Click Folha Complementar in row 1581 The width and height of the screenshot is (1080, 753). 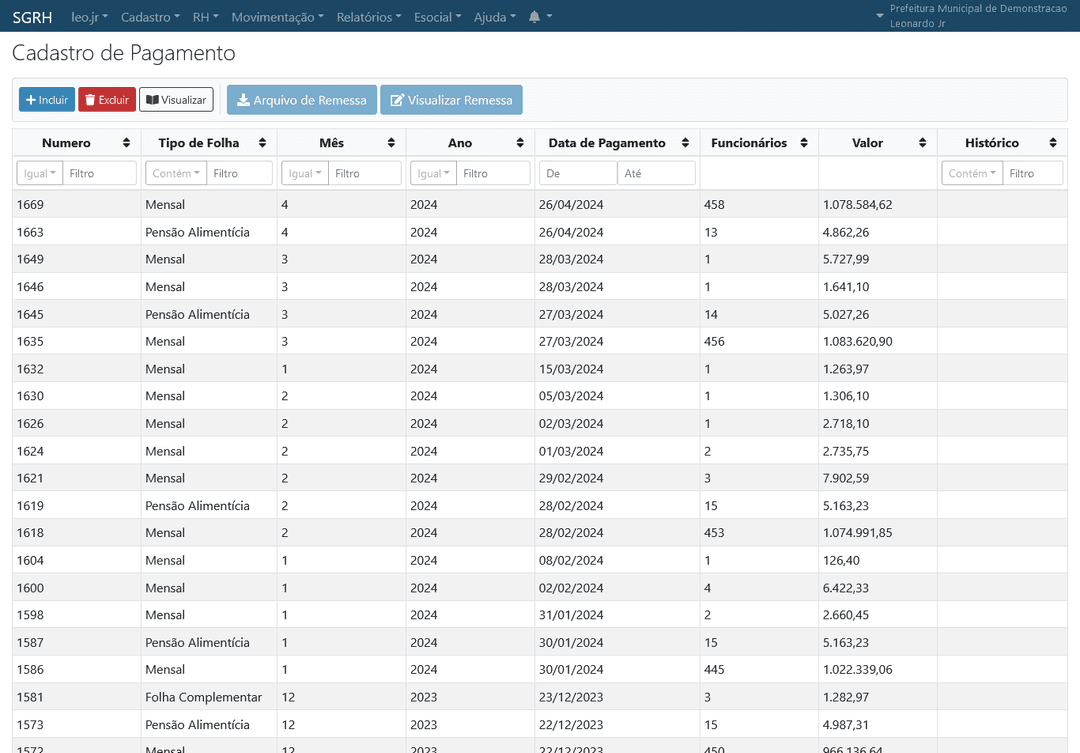click(x=203, y=697)
